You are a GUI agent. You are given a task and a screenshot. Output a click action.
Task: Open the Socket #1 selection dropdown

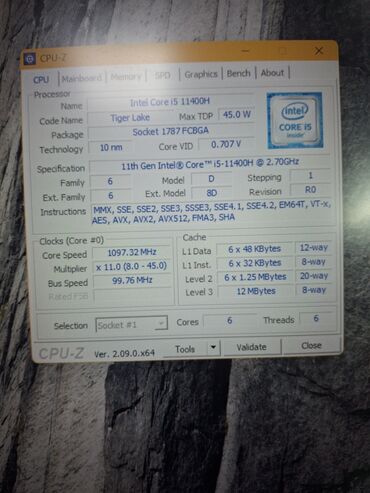click(x=131, y=324)
